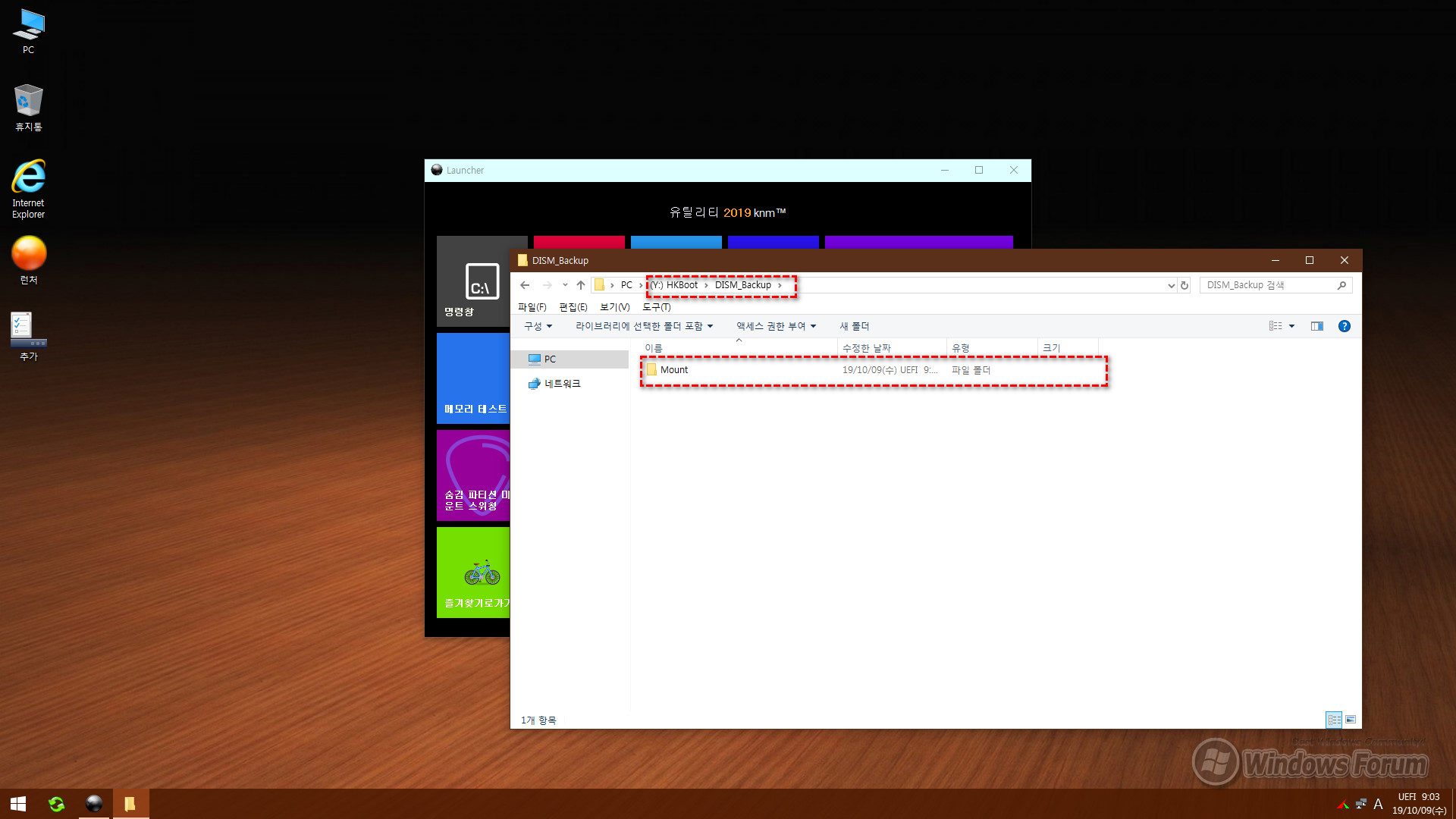Select PC in navigation pane
Screen dimensions: 1456x819
(570, 359)
